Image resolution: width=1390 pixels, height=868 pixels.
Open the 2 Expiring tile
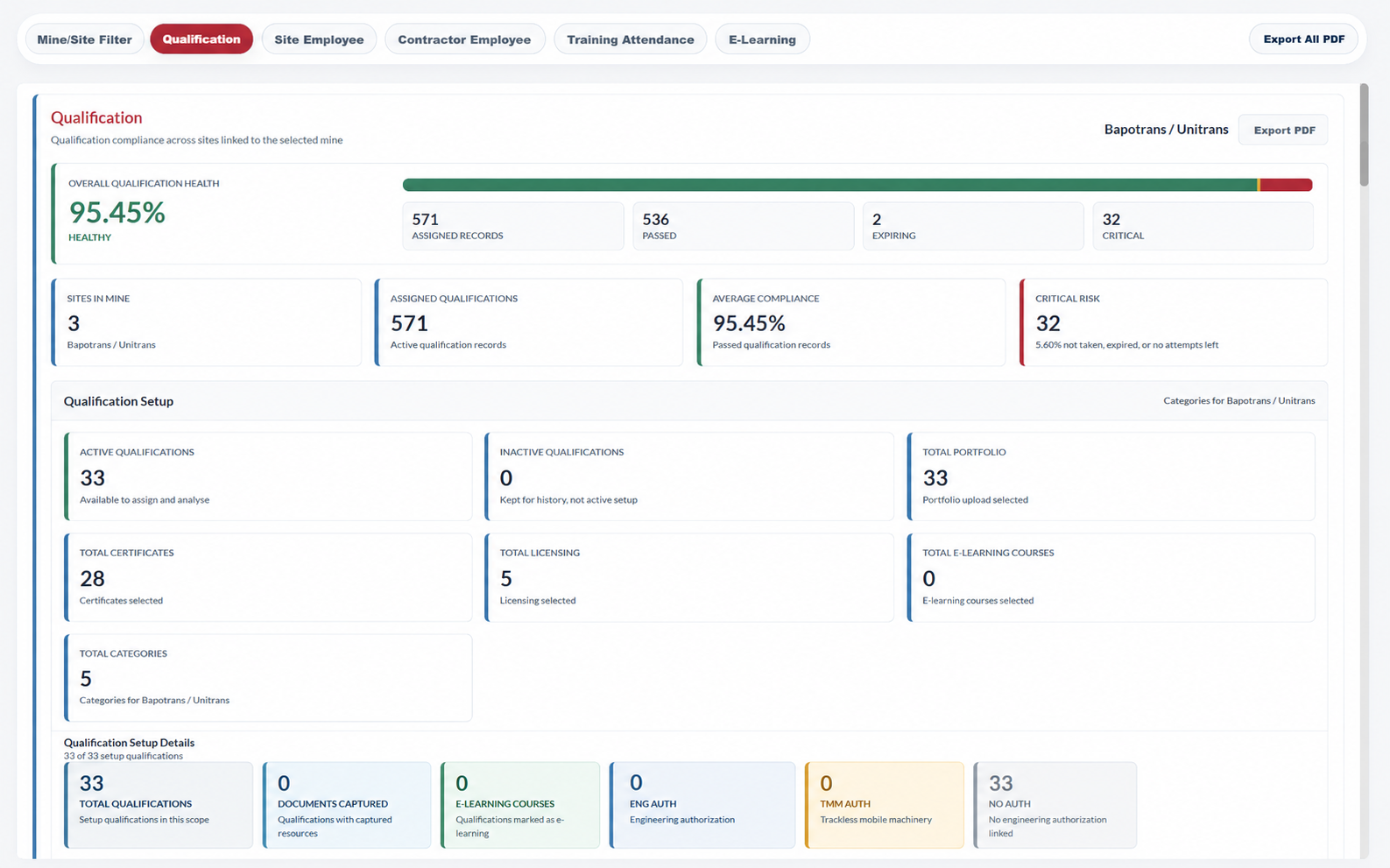[x=973, y=226]
